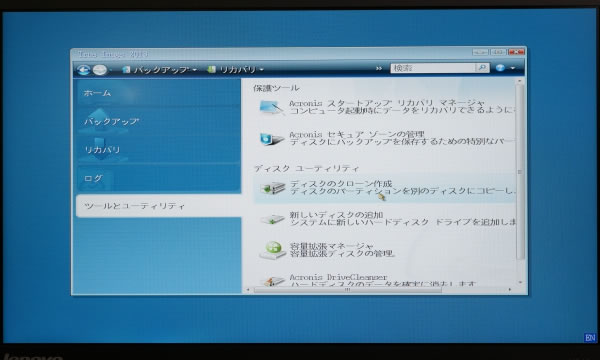Click the disk clone creation icon
This screenshot has width=600, height=360.
273,188
